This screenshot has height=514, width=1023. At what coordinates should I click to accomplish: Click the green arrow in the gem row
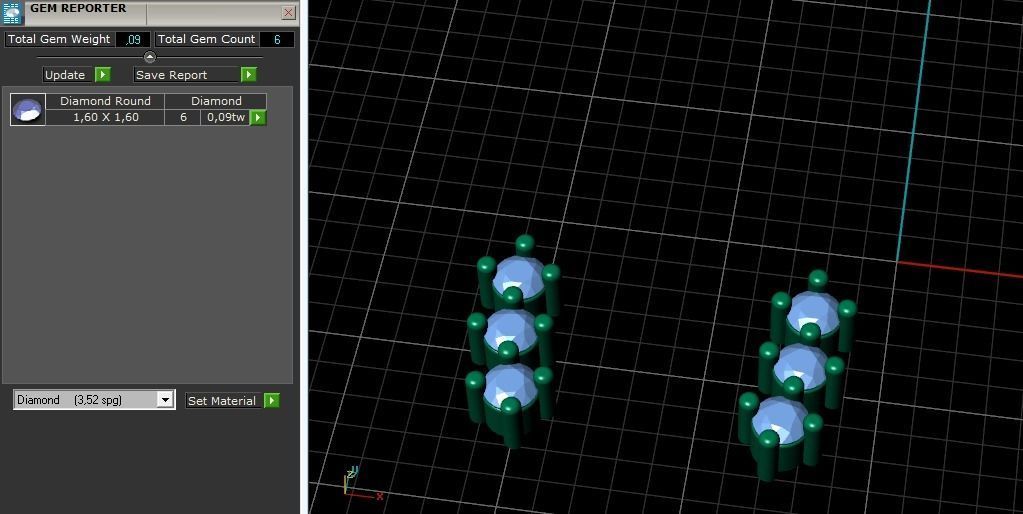258,117
